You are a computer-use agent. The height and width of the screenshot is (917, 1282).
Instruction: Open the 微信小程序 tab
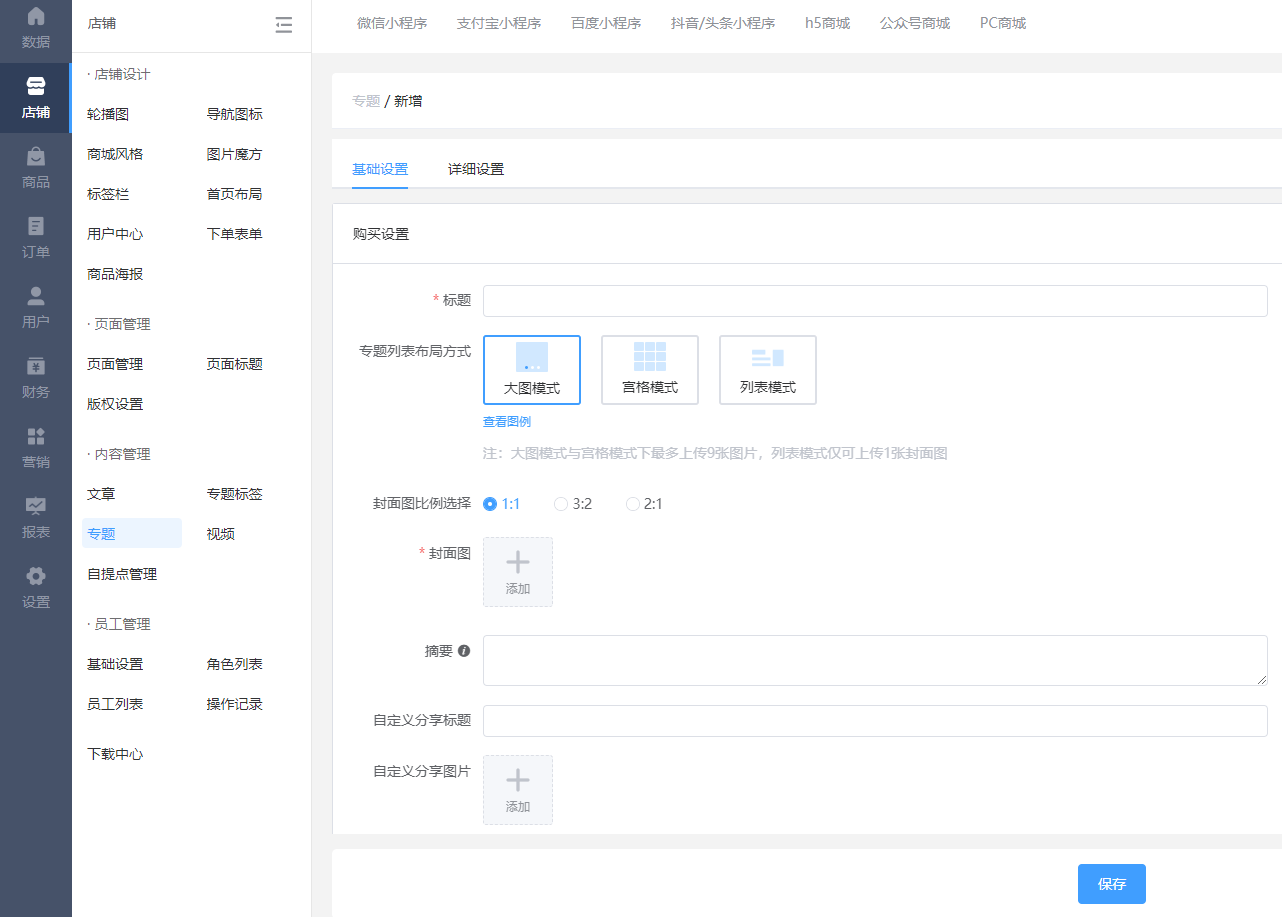(x=392, y=23)
